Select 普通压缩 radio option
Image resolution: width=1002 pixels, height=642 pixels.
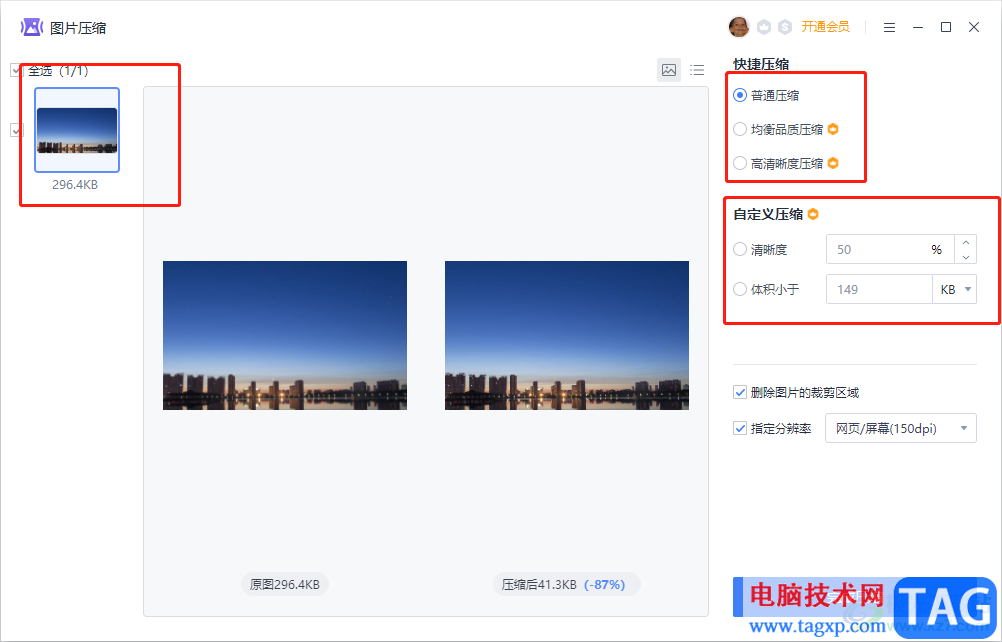739,95
